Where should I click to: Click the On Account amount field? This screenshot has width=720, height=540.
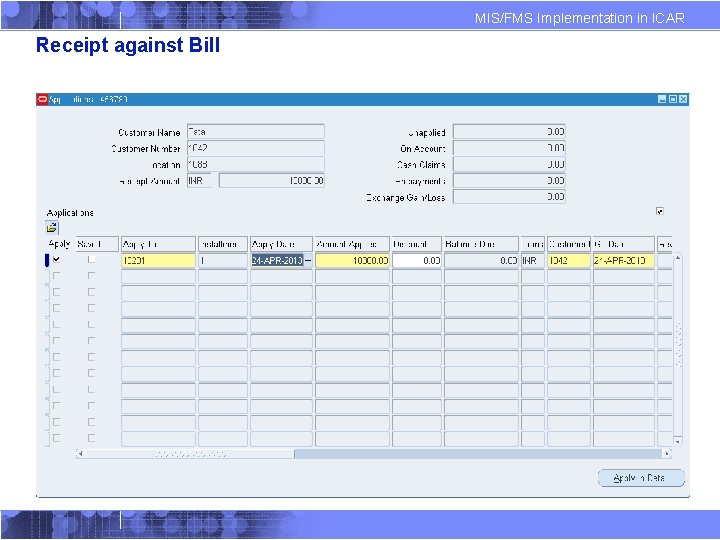click(509, 148)
